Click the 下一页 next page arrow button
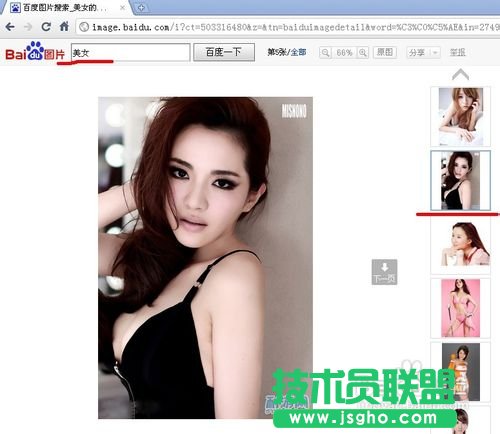The image size is (500, 434). click(x=384, y=272)
